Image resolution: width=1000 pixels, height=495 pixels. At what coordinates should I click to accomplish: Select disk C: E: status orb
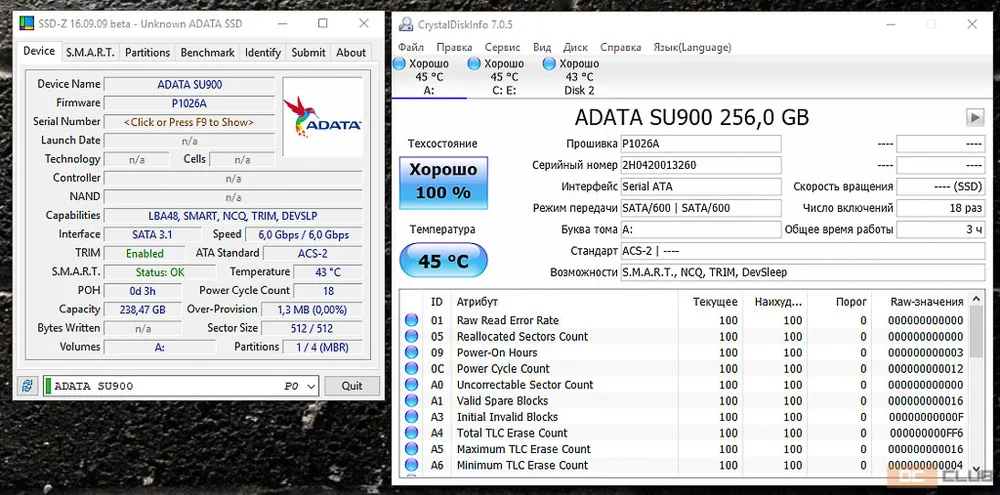coord(476,64)
